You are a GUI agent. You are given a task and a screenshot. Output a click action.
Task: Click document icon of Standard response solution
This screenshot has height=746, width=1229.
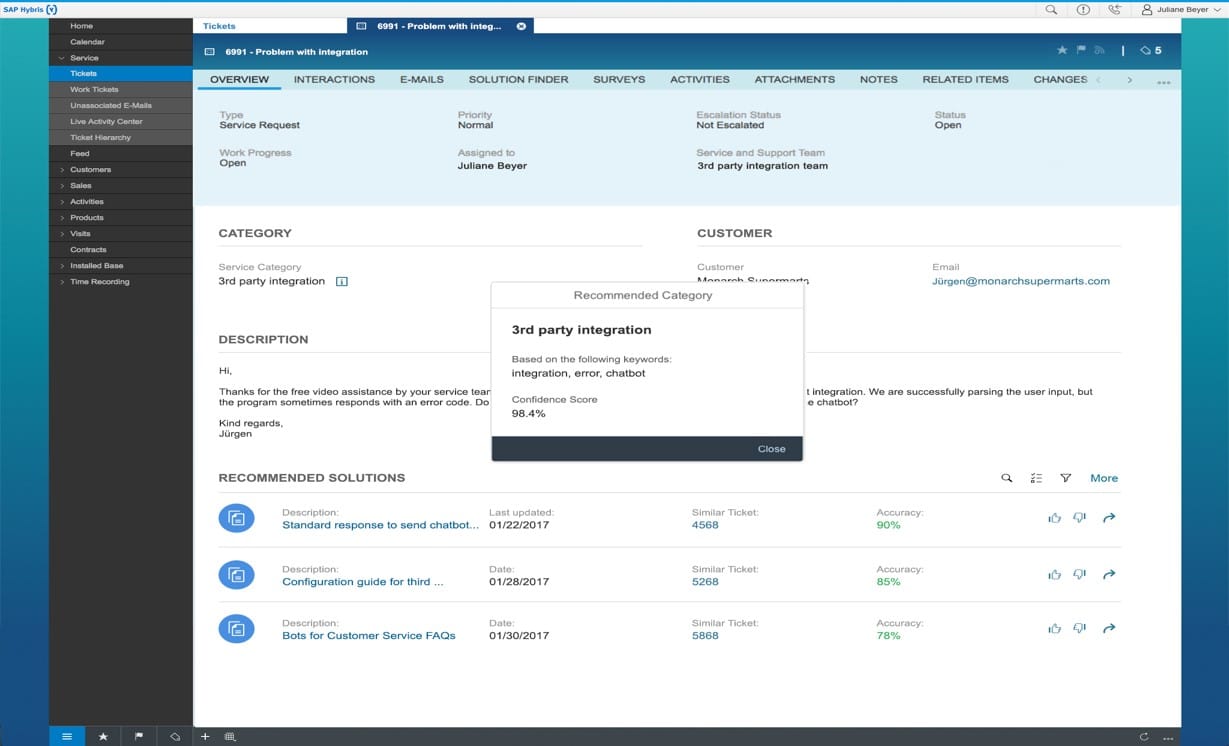pyautogui.click(x=236, y=518)
